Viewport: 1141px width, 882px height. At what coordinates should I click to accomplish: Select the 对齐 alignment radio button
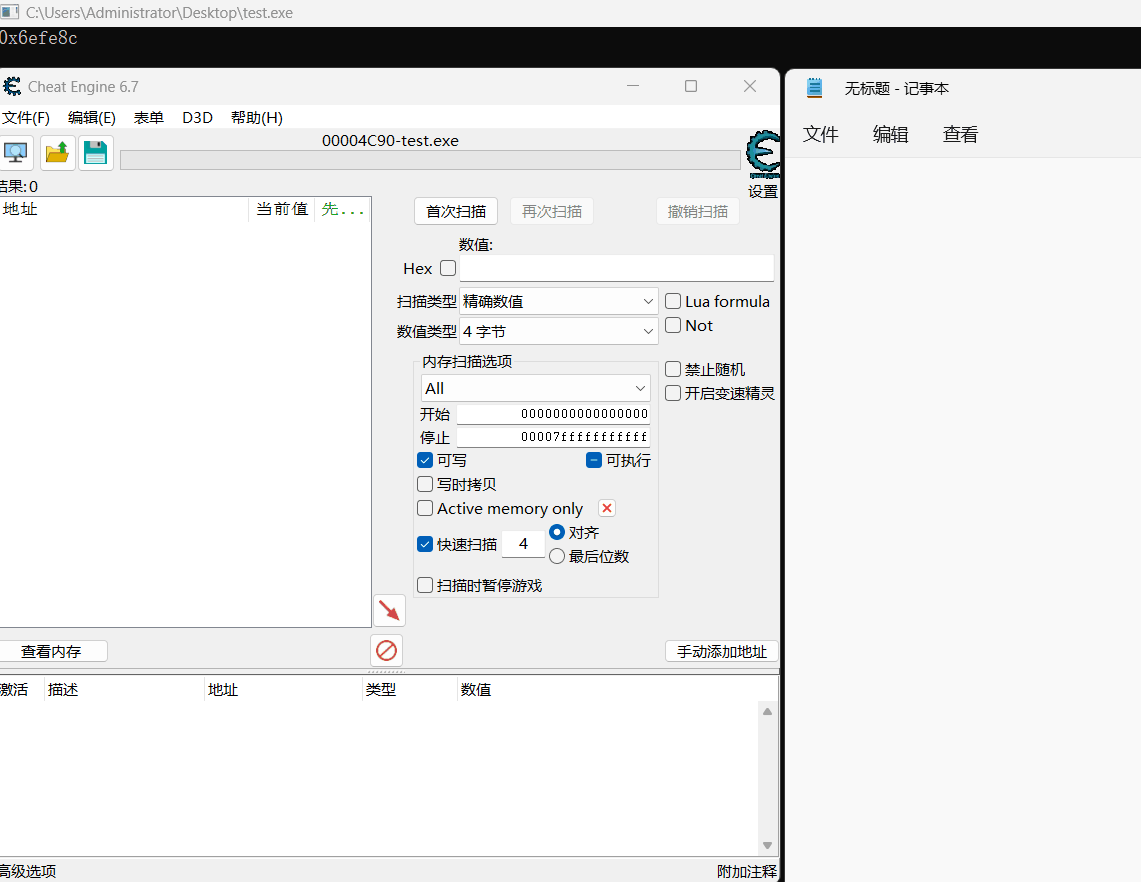tap(557, 532)
